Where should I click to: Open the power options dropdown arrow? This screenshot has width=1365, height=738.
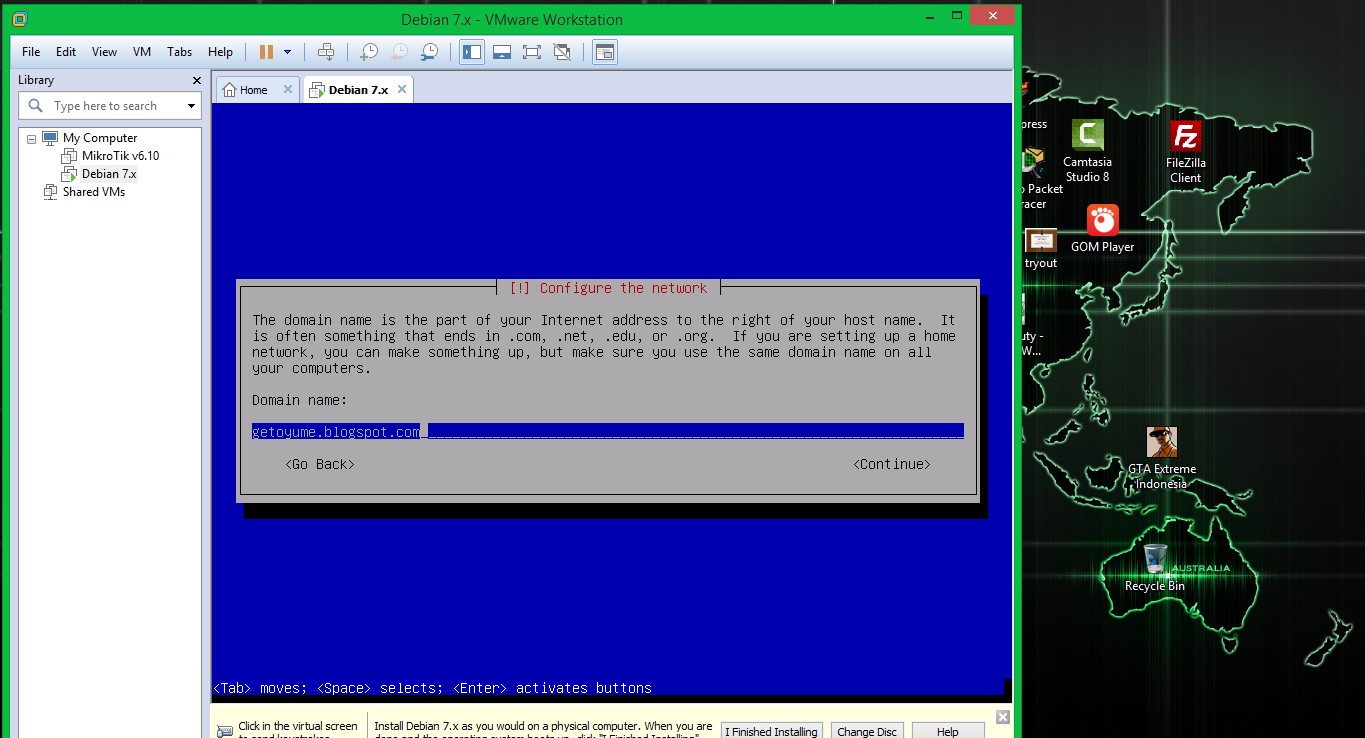[x=288, y=52]
